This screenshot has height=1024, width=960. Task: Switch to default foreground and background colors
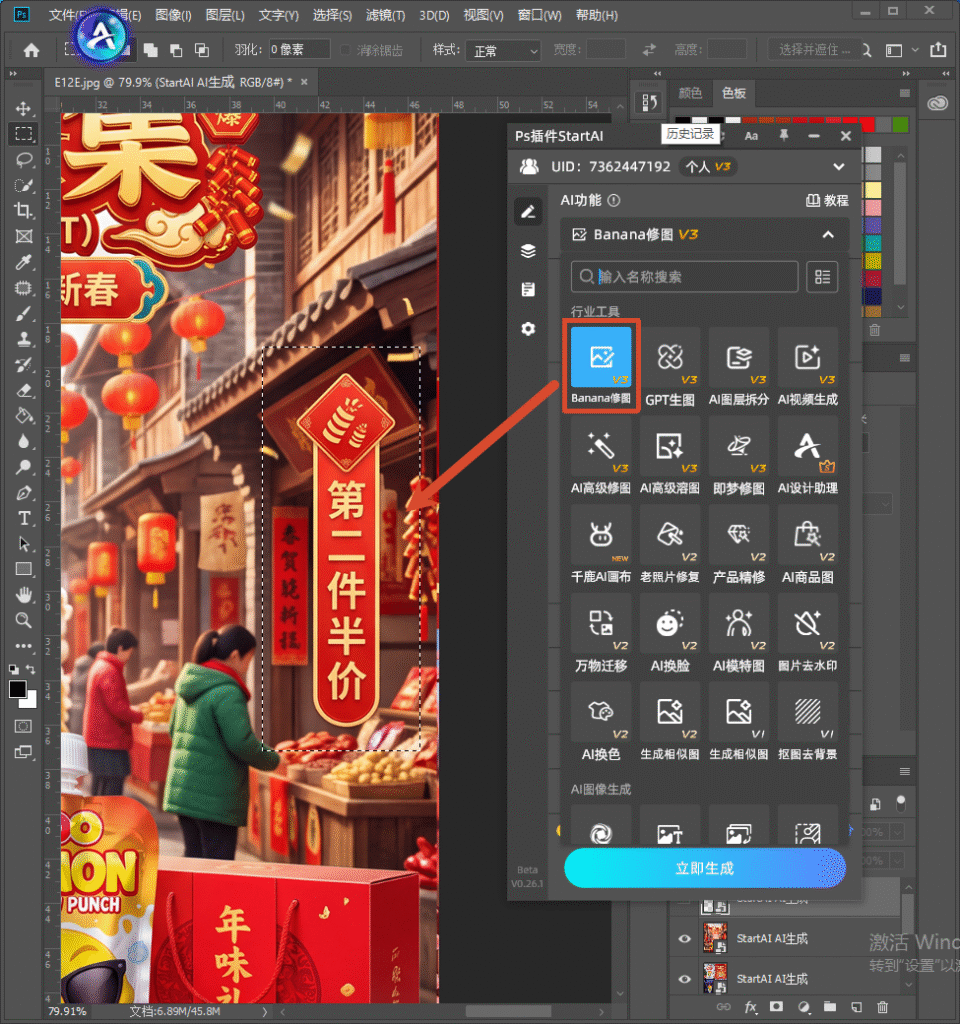click(x=13, y=669)
